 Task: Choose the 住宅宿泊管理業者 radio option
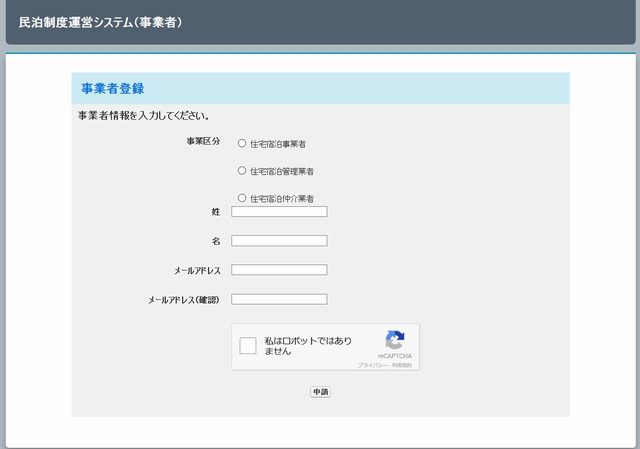coord(242,171)
